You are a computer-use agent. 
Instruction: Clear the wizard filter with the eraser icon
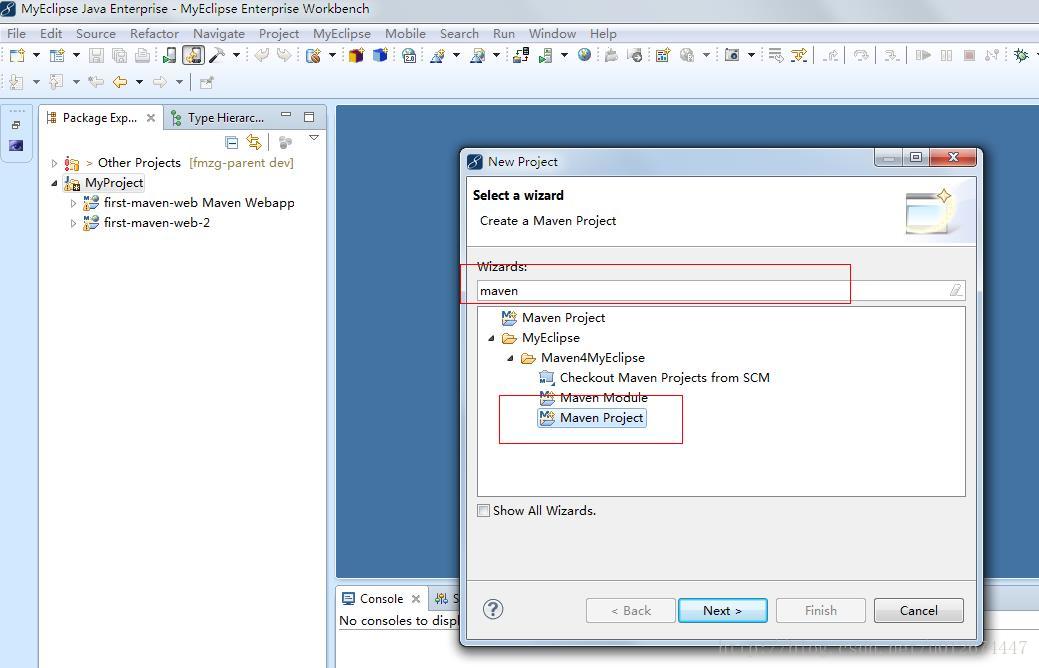pyautogui.click(x=956, y=290)
